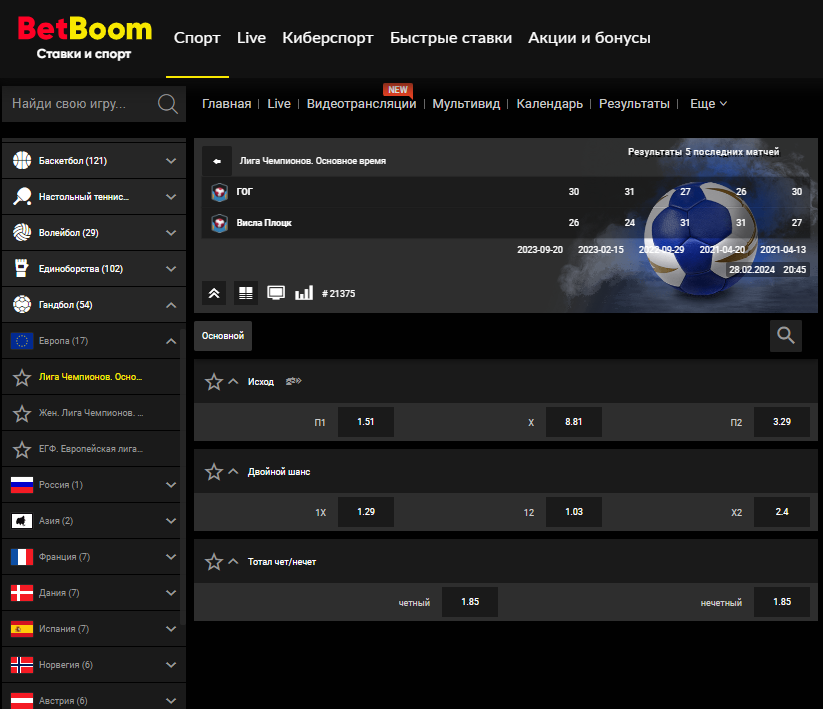The width and height of the screenshot is (823, 709).
Task: Click the martial arts glove icon
Action: (22, 269)
